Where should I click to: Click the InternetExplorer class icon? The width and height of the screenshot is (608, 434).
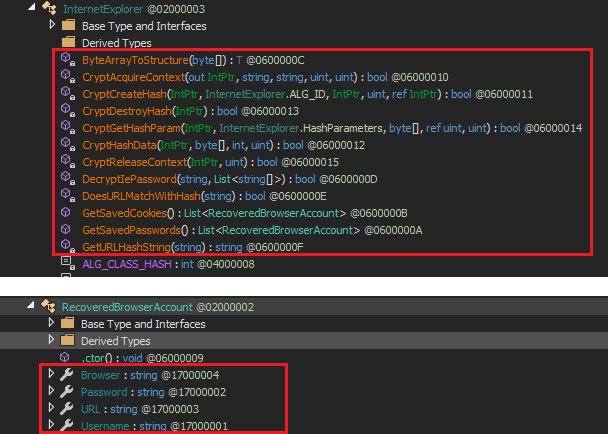click(x=49, y=8)
